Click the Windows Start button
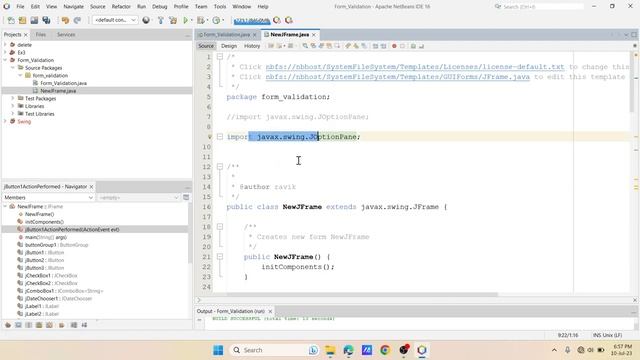Viewport: 640px width, 360px height. tap(218, 350)
